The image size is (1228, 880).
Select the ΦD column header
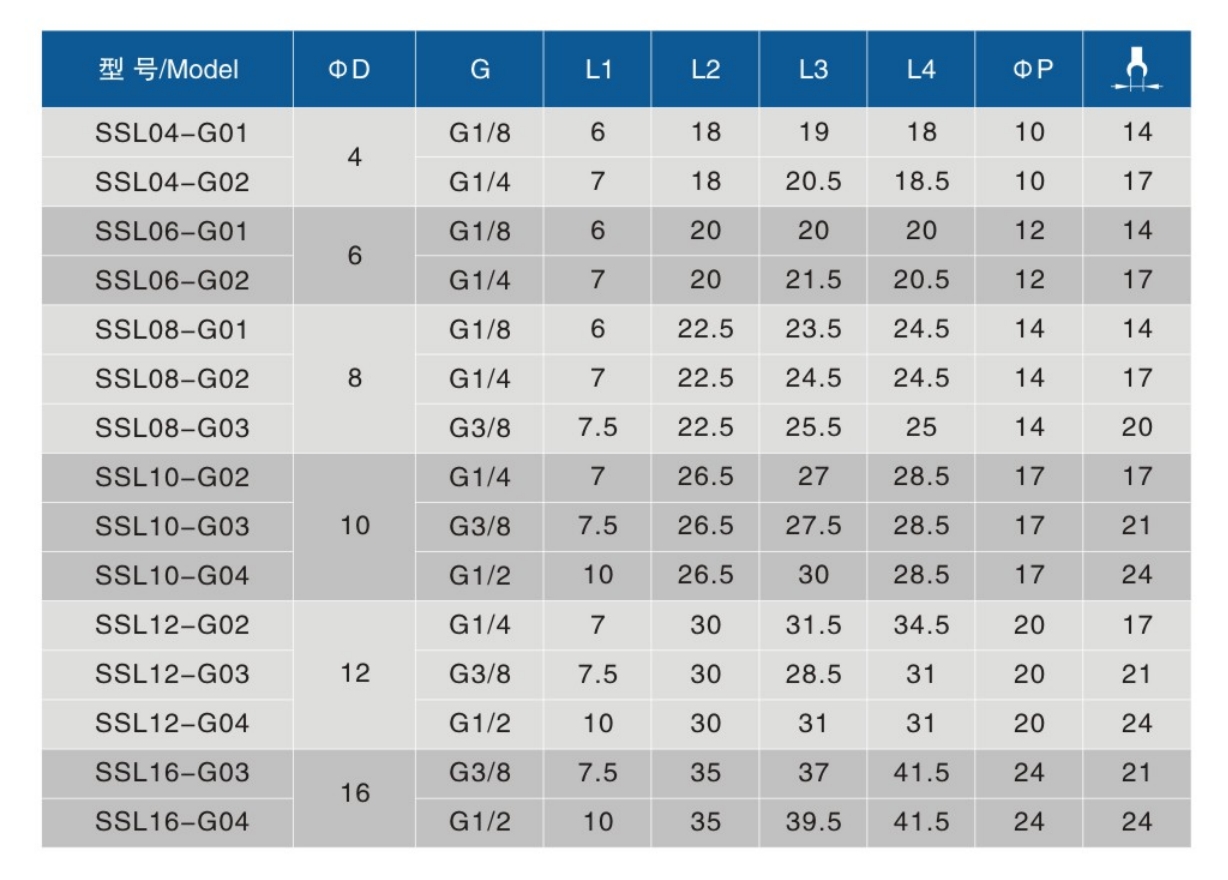tap(354, 71)
